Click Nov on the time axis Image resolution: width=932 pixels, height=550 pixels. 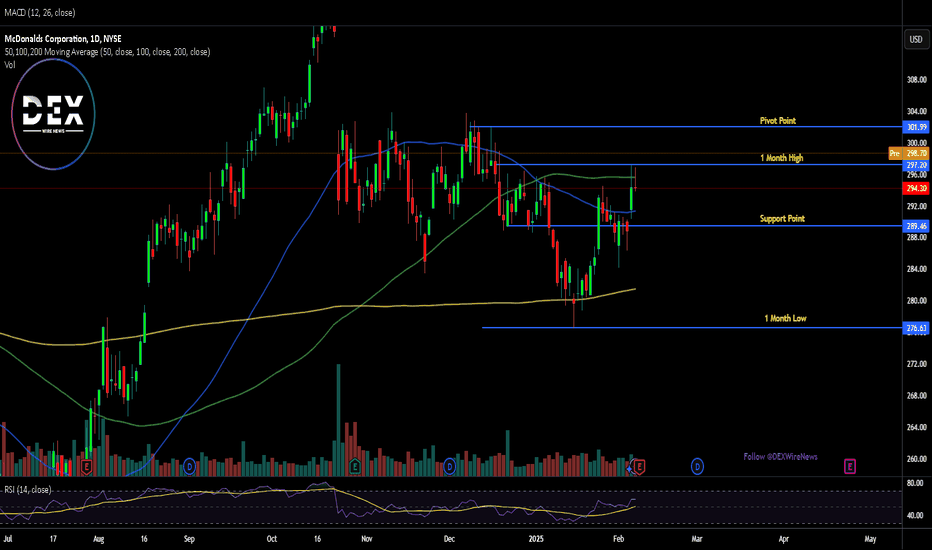coord(367,539)
